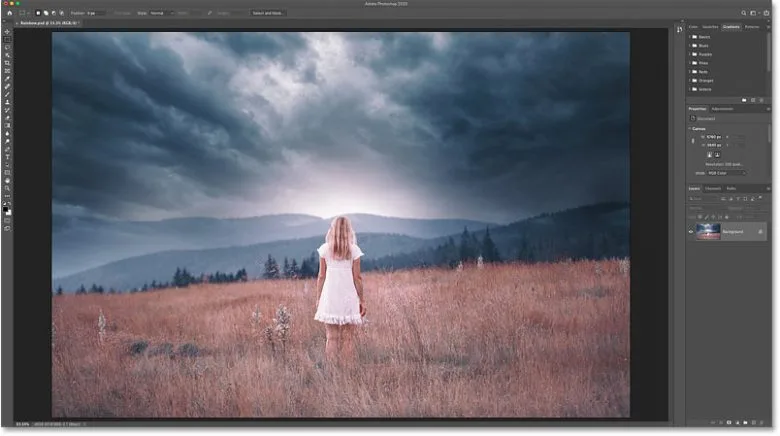Expand the Basics gradient folder
The width and height of the screenshot is (780, 436).
693,36
